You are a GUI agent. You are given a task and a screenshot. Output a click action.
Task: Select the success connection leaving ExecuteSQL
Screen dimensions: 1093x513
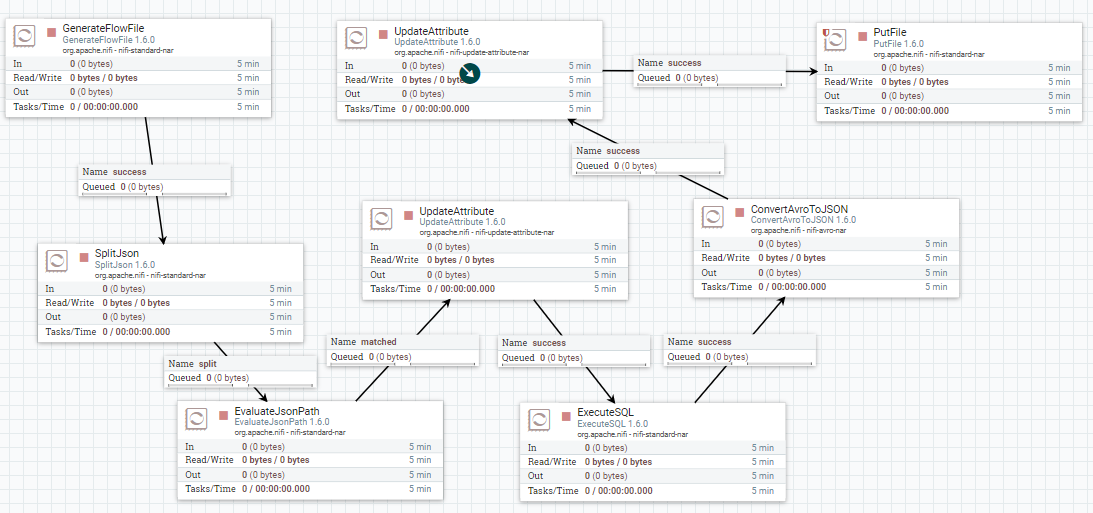(x=739, y=349)
